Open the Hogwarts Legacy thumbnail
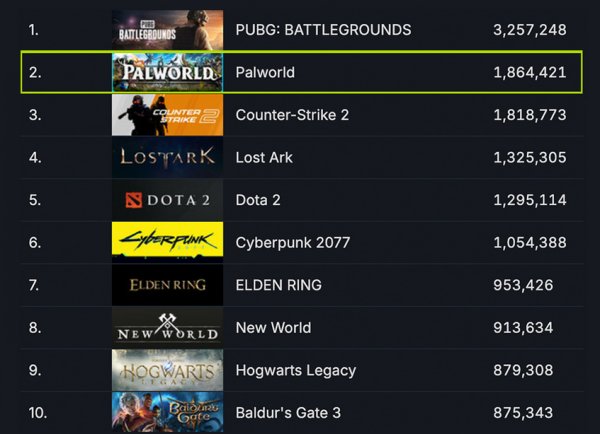Viewport: 600px width, 434px height. click(167, 370)
